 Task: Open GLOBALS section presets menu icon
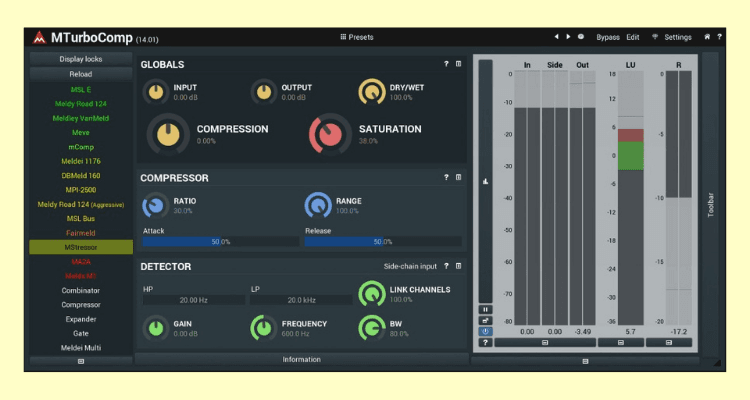coord(458,64)
